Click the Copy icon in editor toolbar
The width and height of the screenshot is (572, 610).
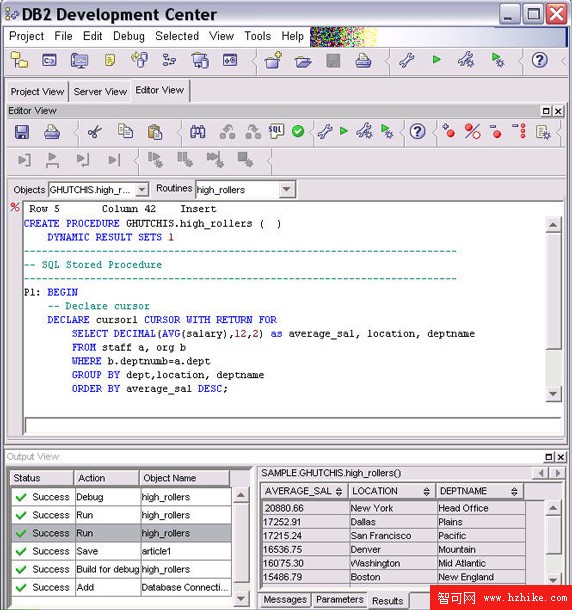pos(125,131)
